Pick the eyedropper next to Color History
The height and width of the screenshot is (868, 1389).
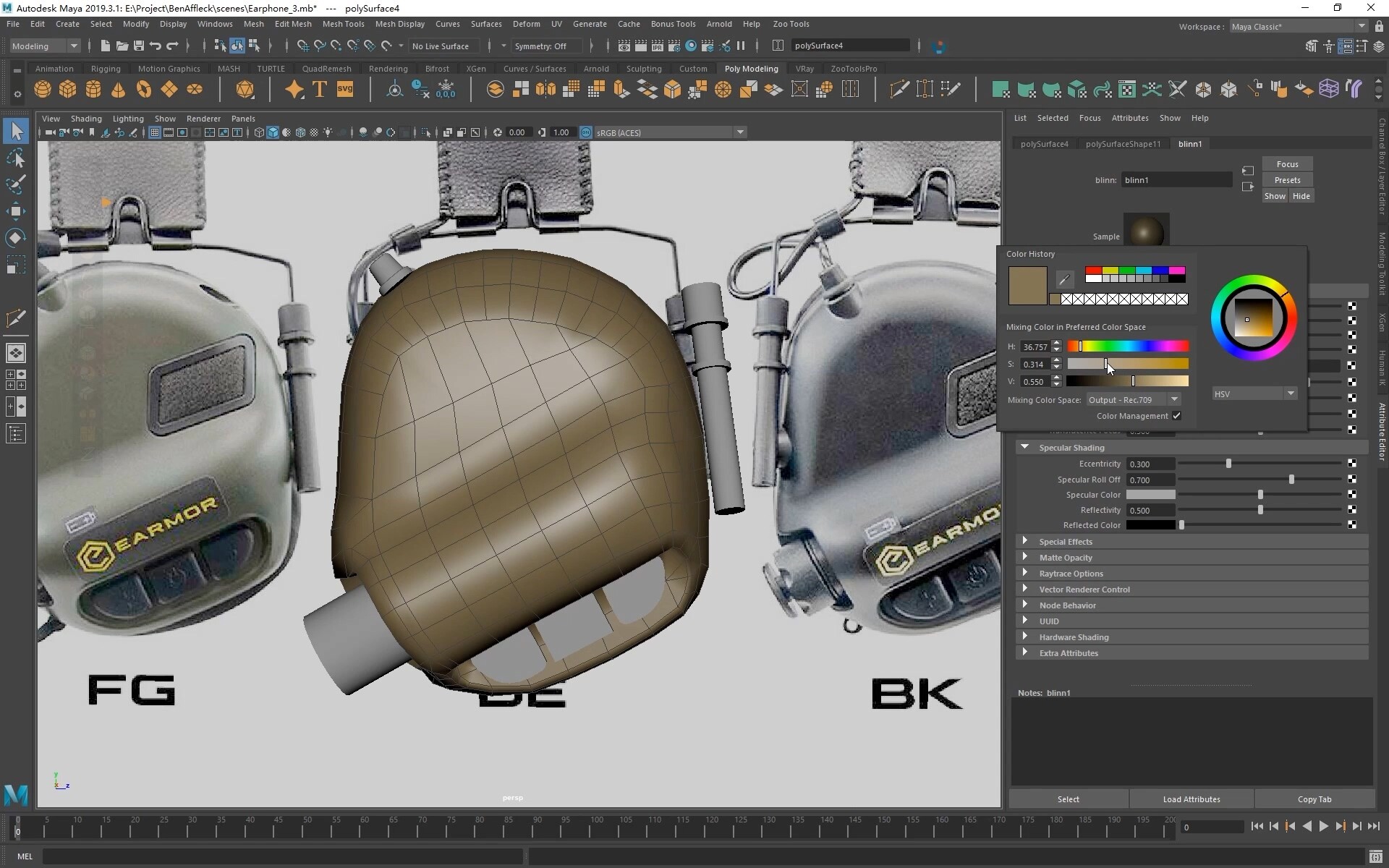[1063, 279]
